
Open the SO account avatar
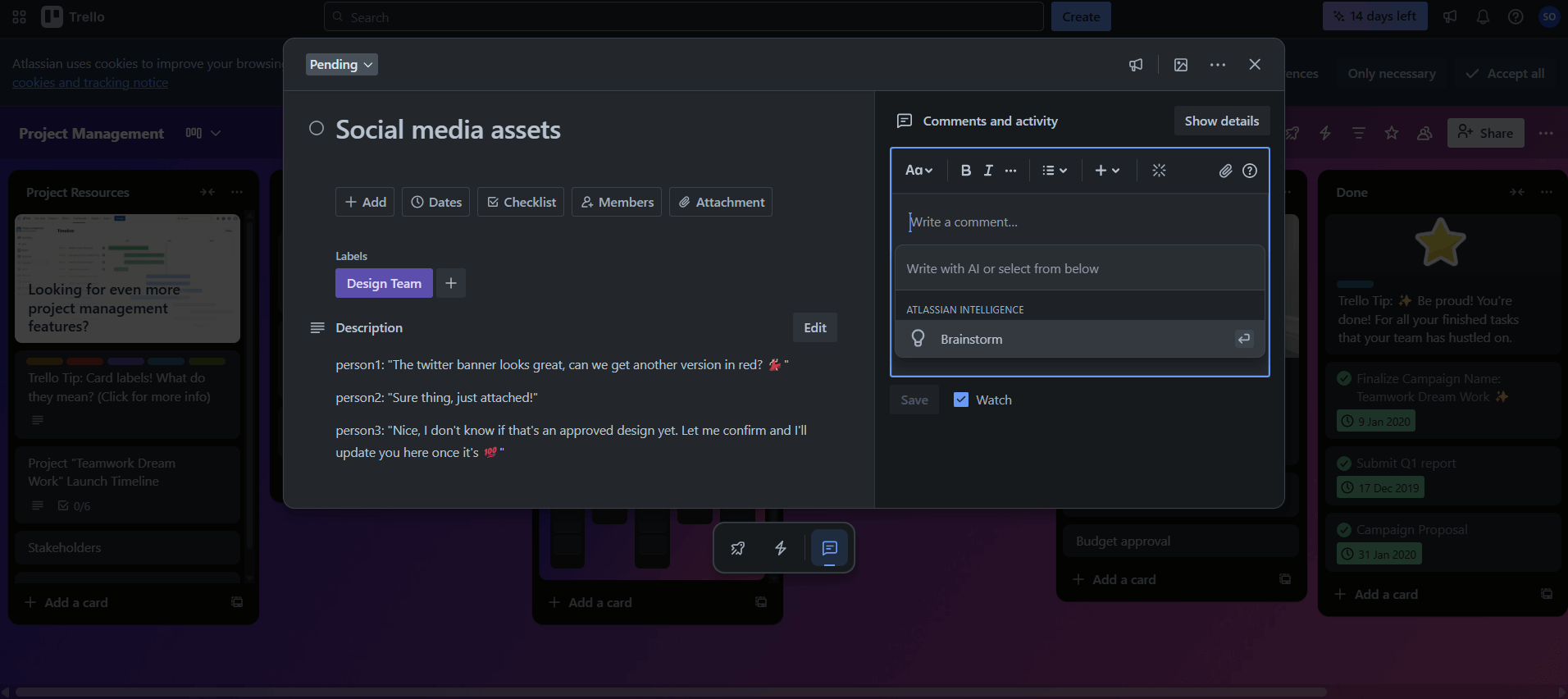click(x=1549, y=16)
